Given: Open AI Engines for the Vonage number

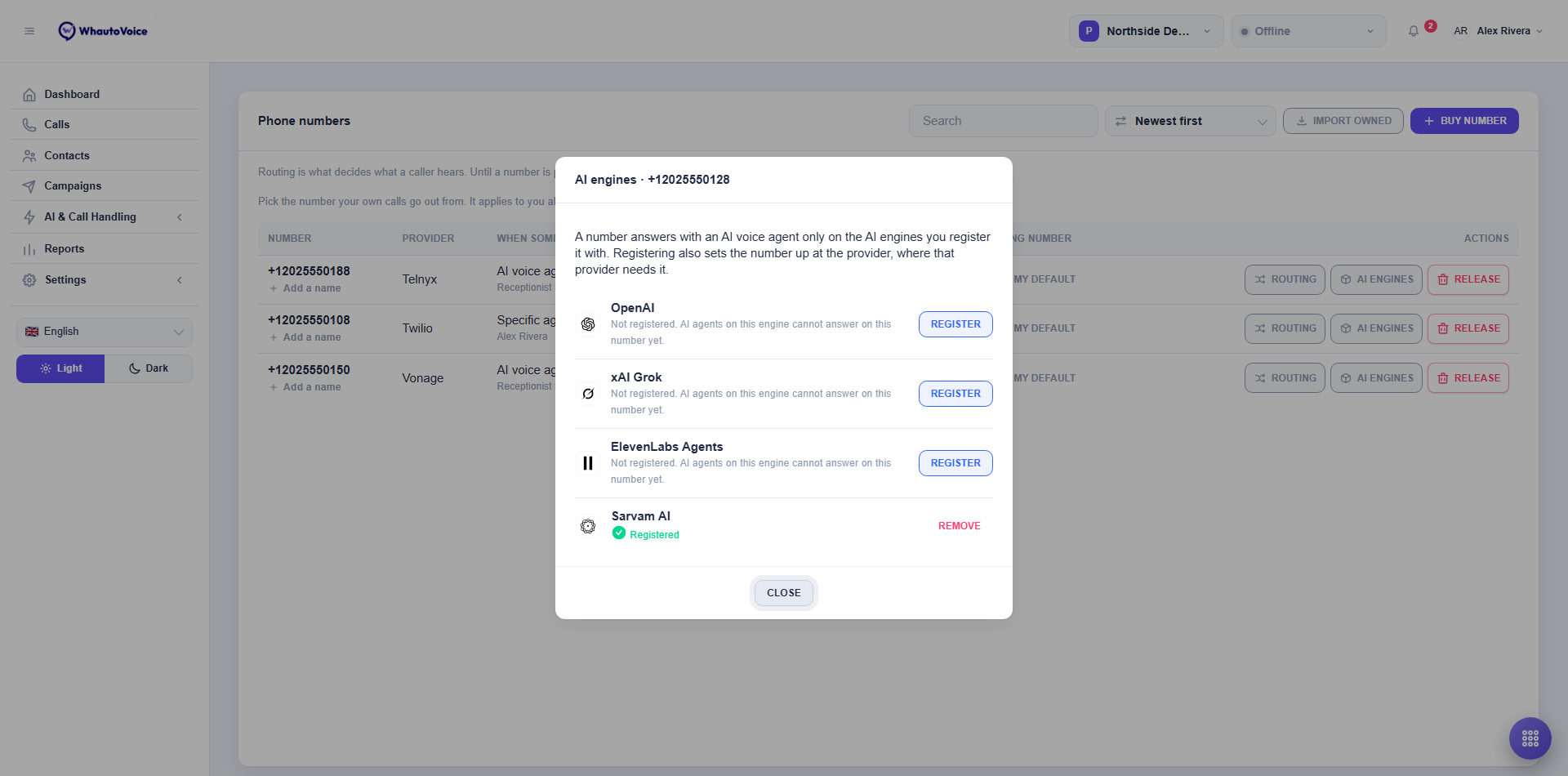Looking at the screenshot, I should [1376, 378].
